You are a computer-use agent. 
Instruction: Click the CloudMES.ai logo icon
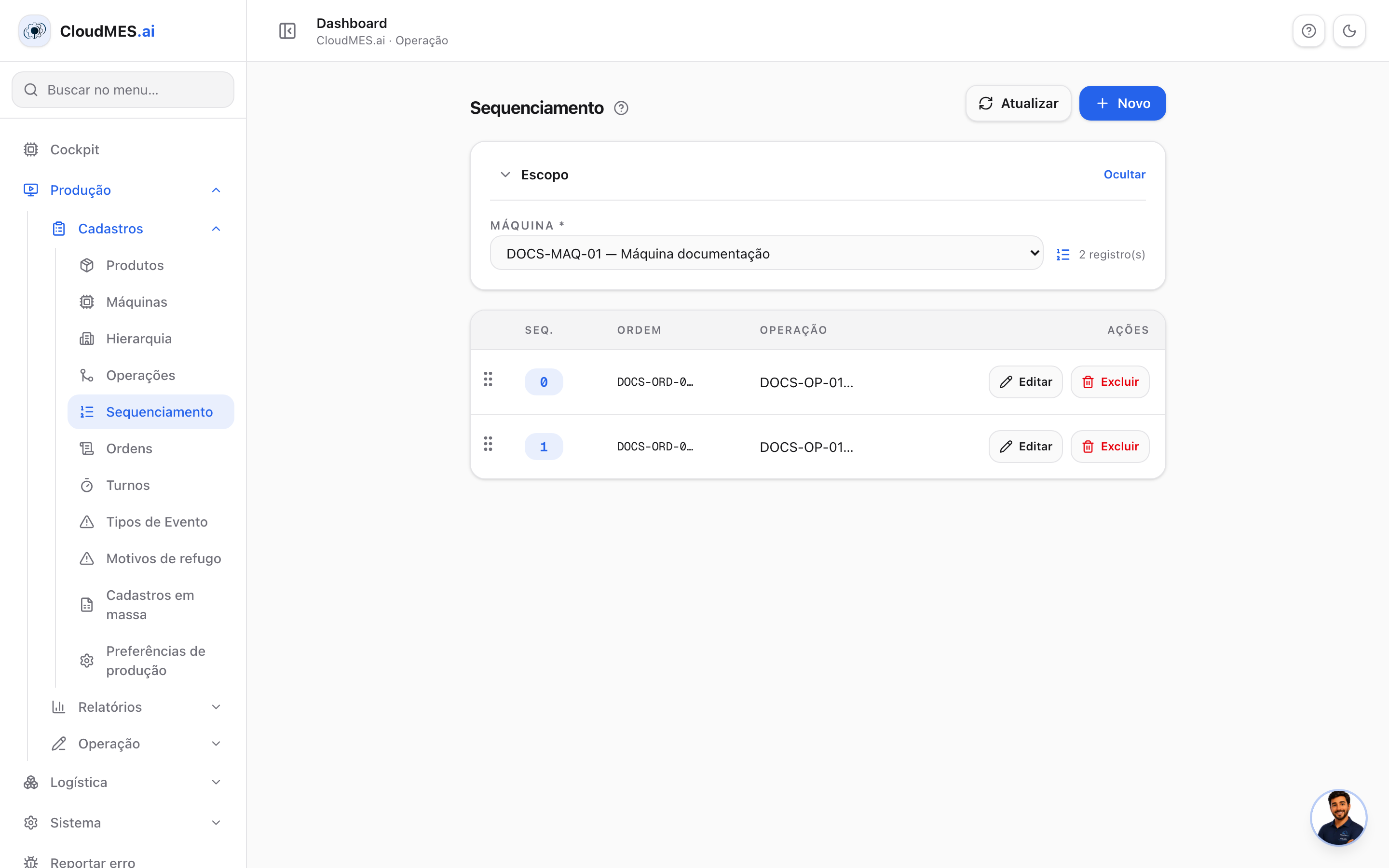tap(34, 31)
